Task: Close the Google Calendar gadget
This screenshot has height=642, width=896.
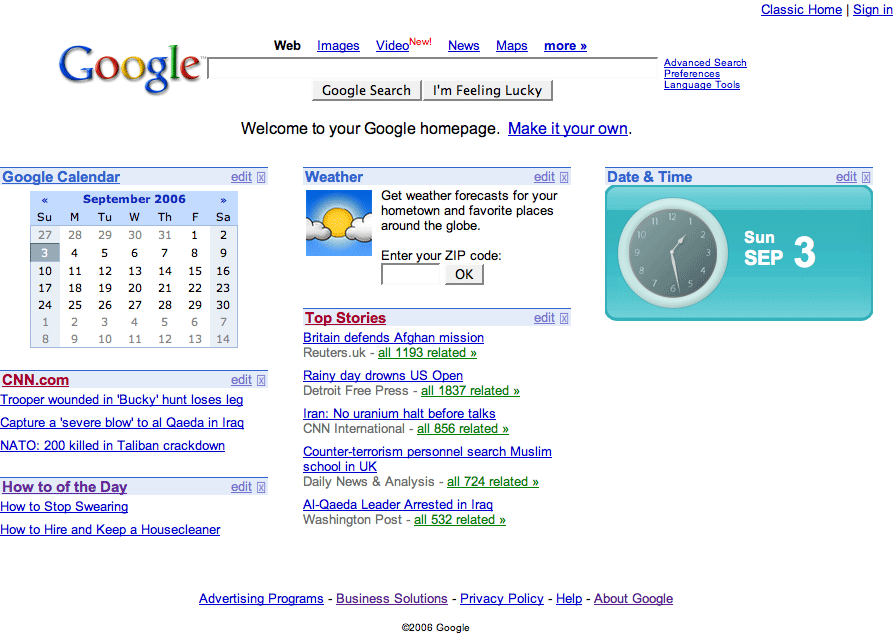Action: point(261,177)
